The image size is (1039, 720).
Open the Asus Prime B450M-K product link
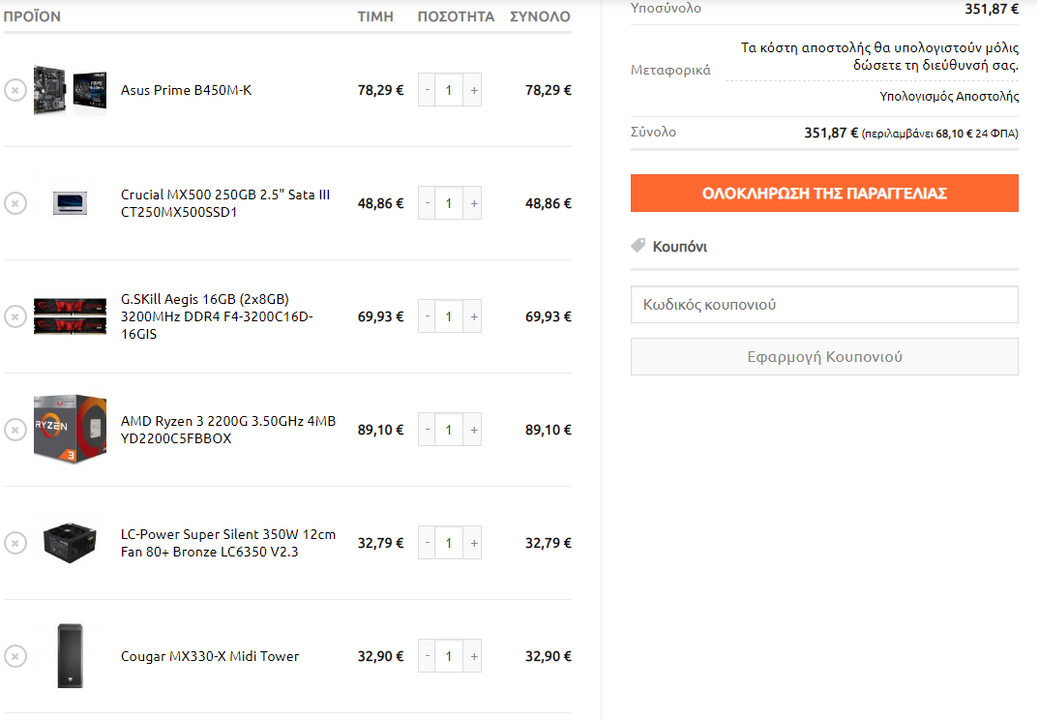(x=186, y=90)
